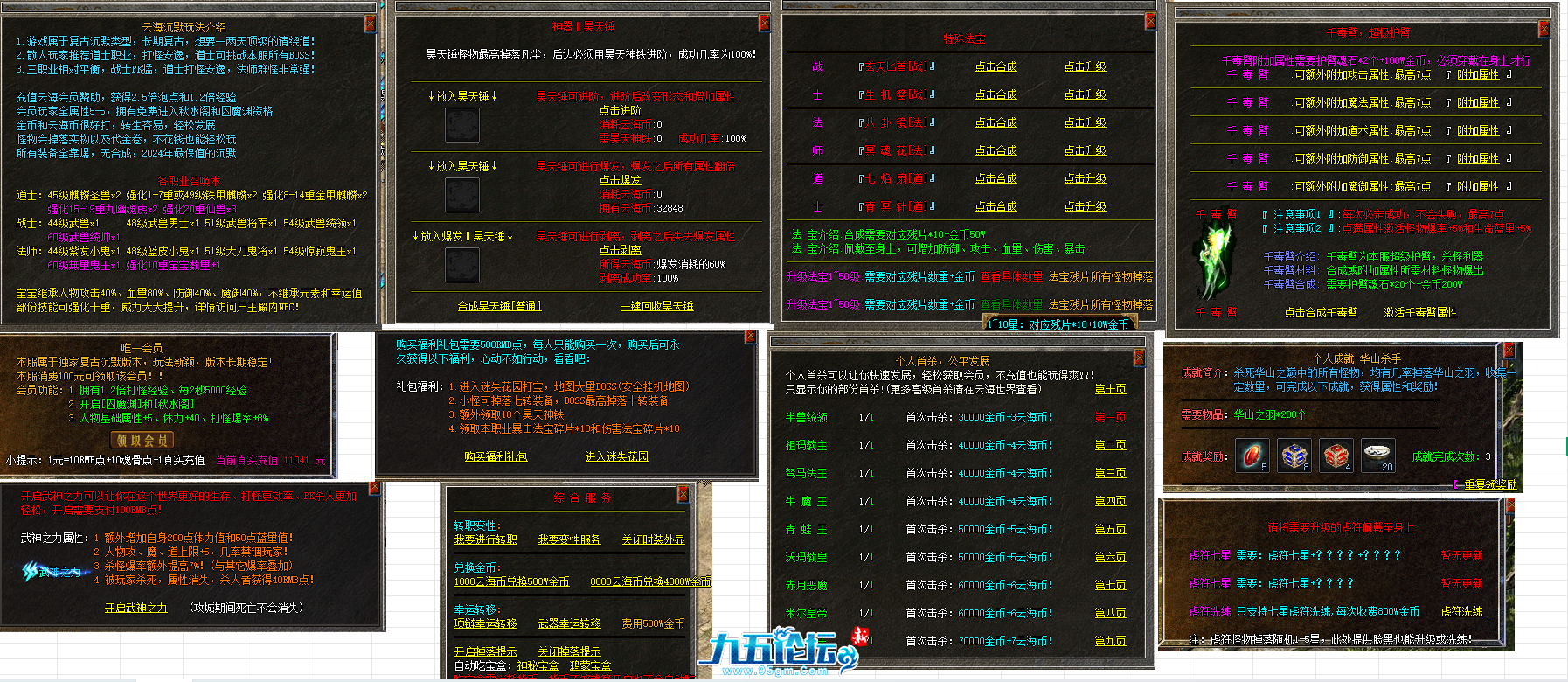Click 点击合成 for 八卦镜[法]

(996, 122)
